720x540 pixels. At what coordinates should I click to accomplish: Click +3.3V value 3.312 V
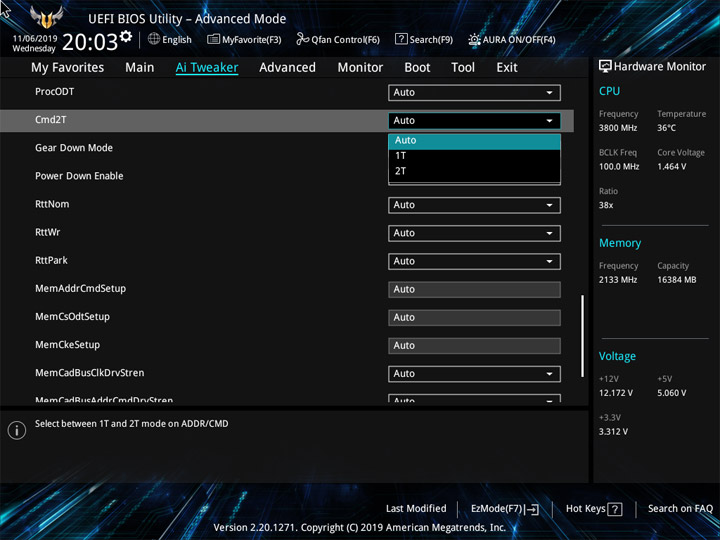[613, 432]
